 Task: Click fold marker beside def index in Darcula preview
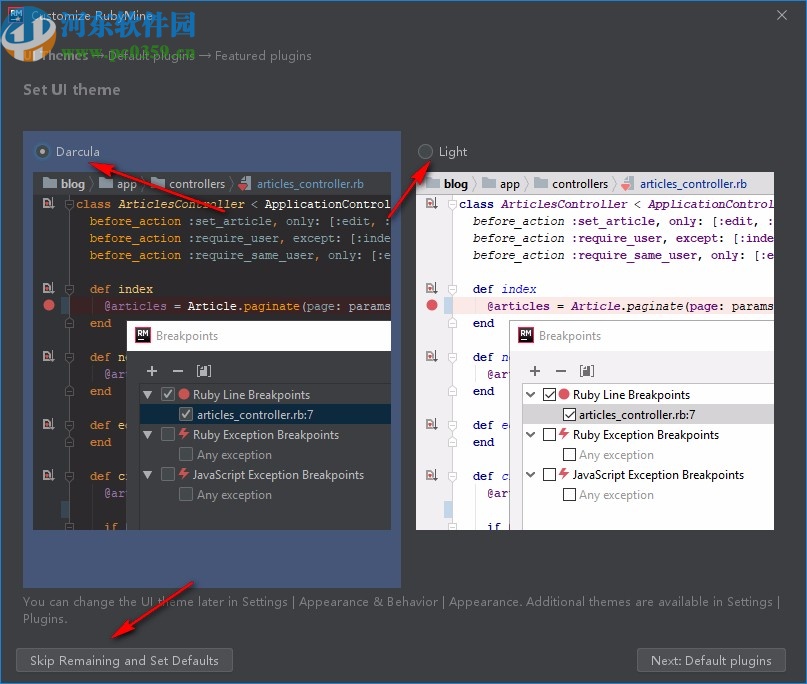tap(69, 289)
